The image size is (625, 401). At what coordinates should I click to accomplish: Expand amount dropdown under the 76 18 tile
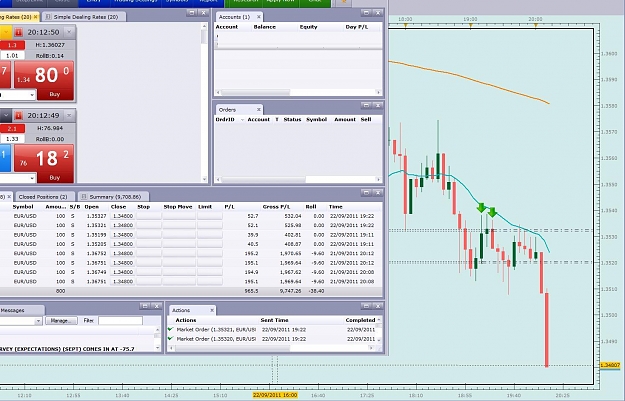pos(32,178)
